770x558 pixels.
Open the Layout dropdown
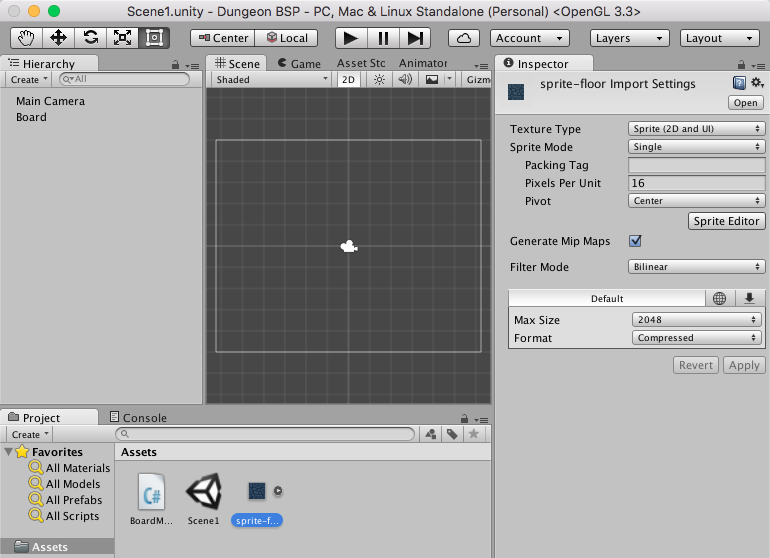point(719,38)
